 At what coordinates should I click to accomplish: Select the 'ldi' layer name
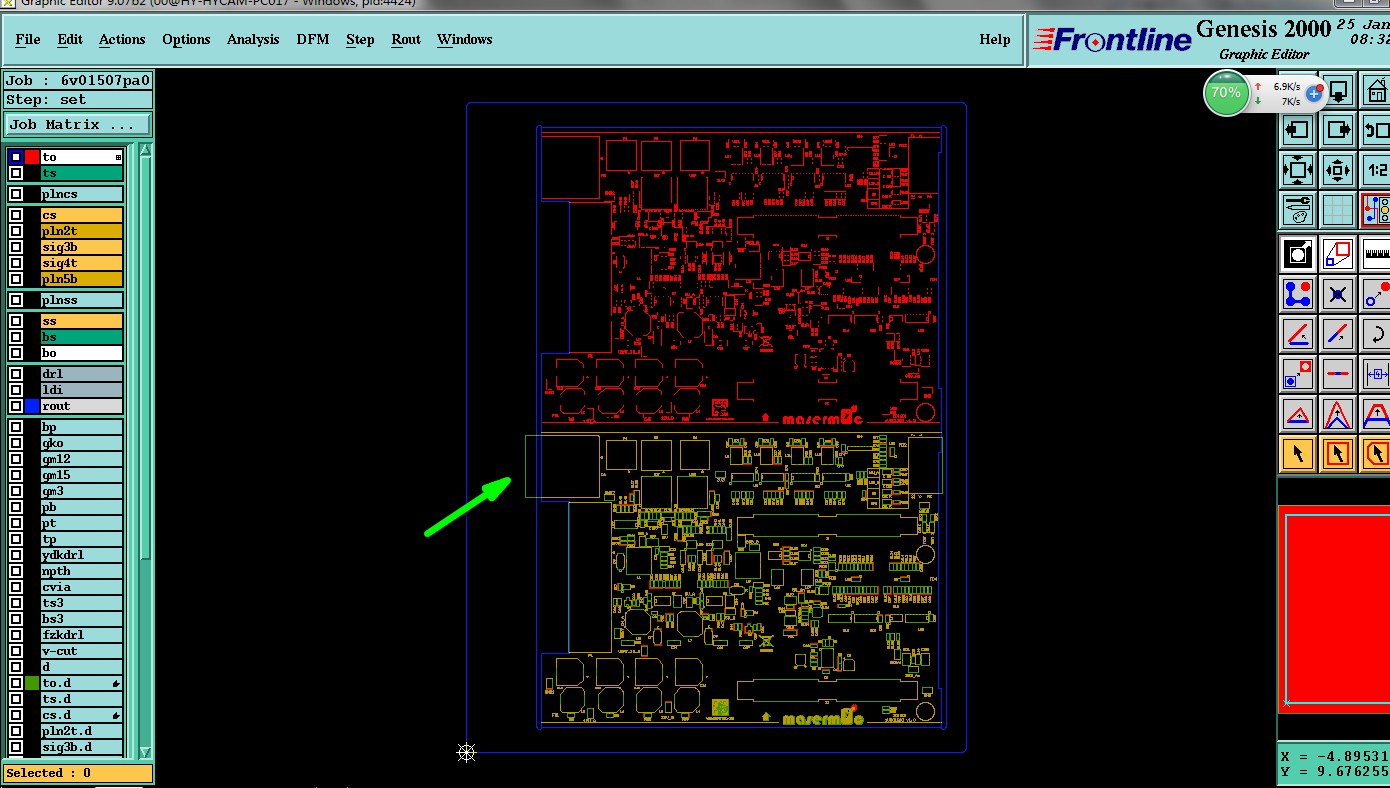point(81,390)
